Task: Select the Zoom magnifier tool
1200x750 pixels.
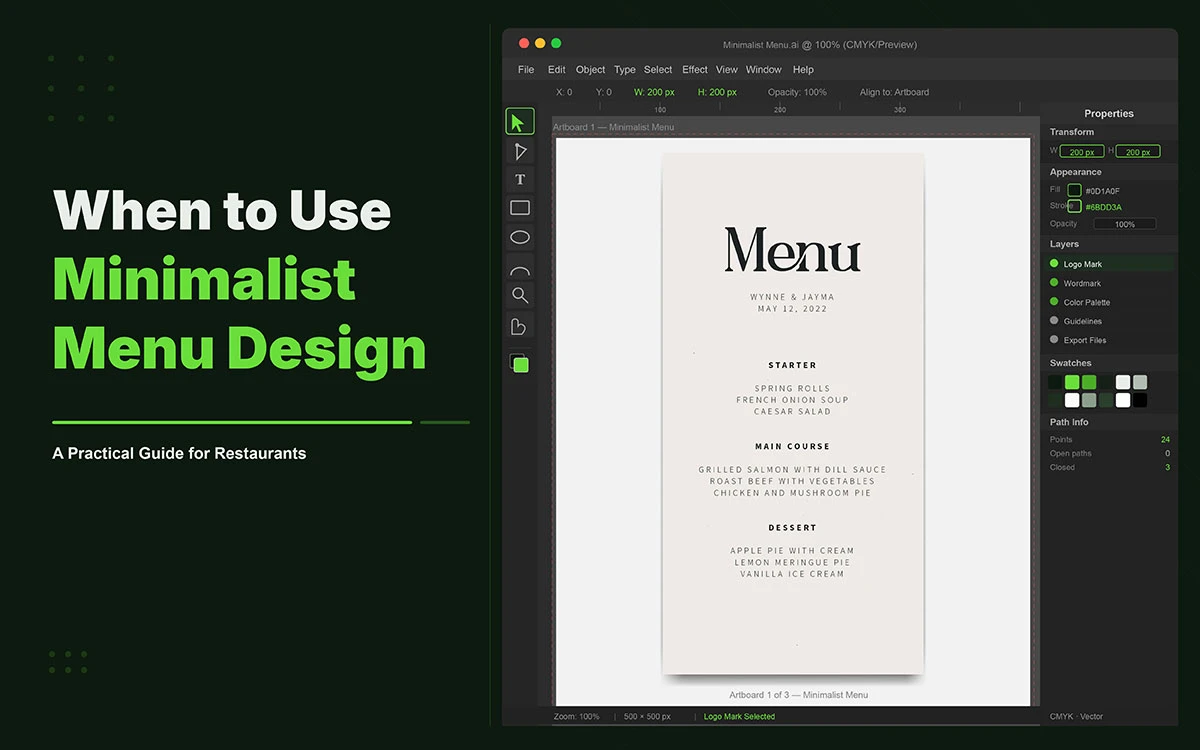Action: [x=519, y=295]
